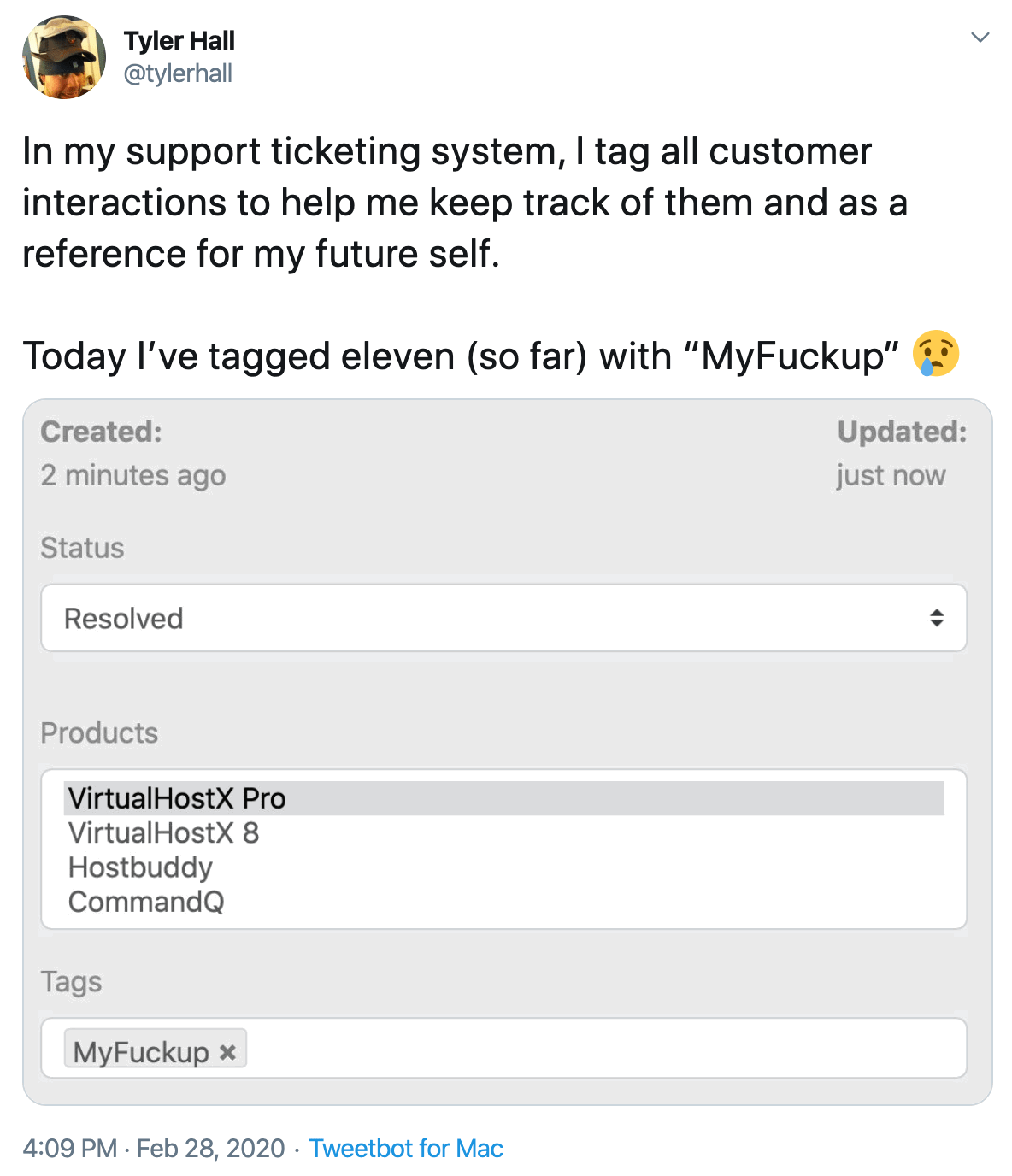1012x1176 pixels.
Task: Click the @tylerhall username handle
Action: click(x=178, y=73)
